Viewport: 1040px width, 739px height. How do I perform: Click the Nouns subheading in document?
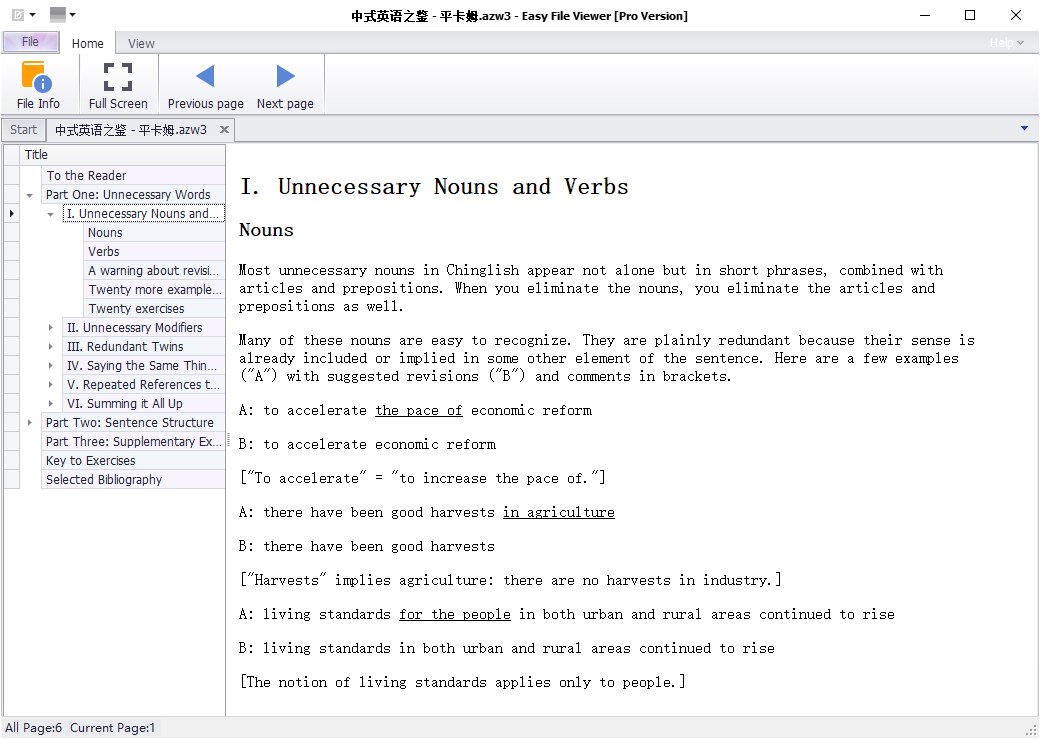[x=266, y=230]
